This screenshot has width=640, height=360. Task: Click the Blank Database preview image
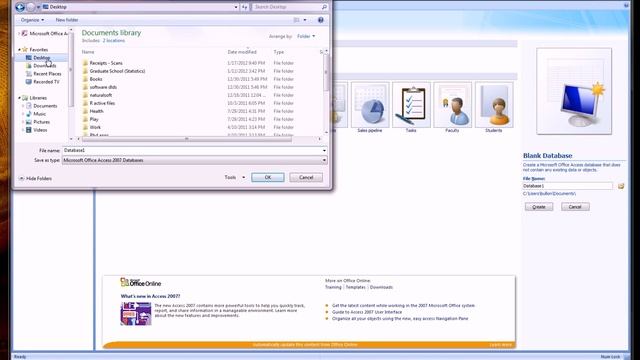pyautogui.click(x=574, y=91)
